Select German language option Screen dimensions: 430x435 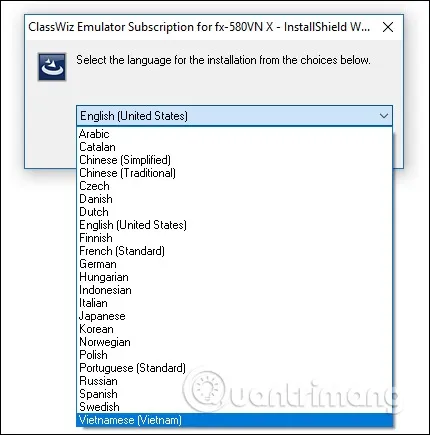click(x=234, y=264)
